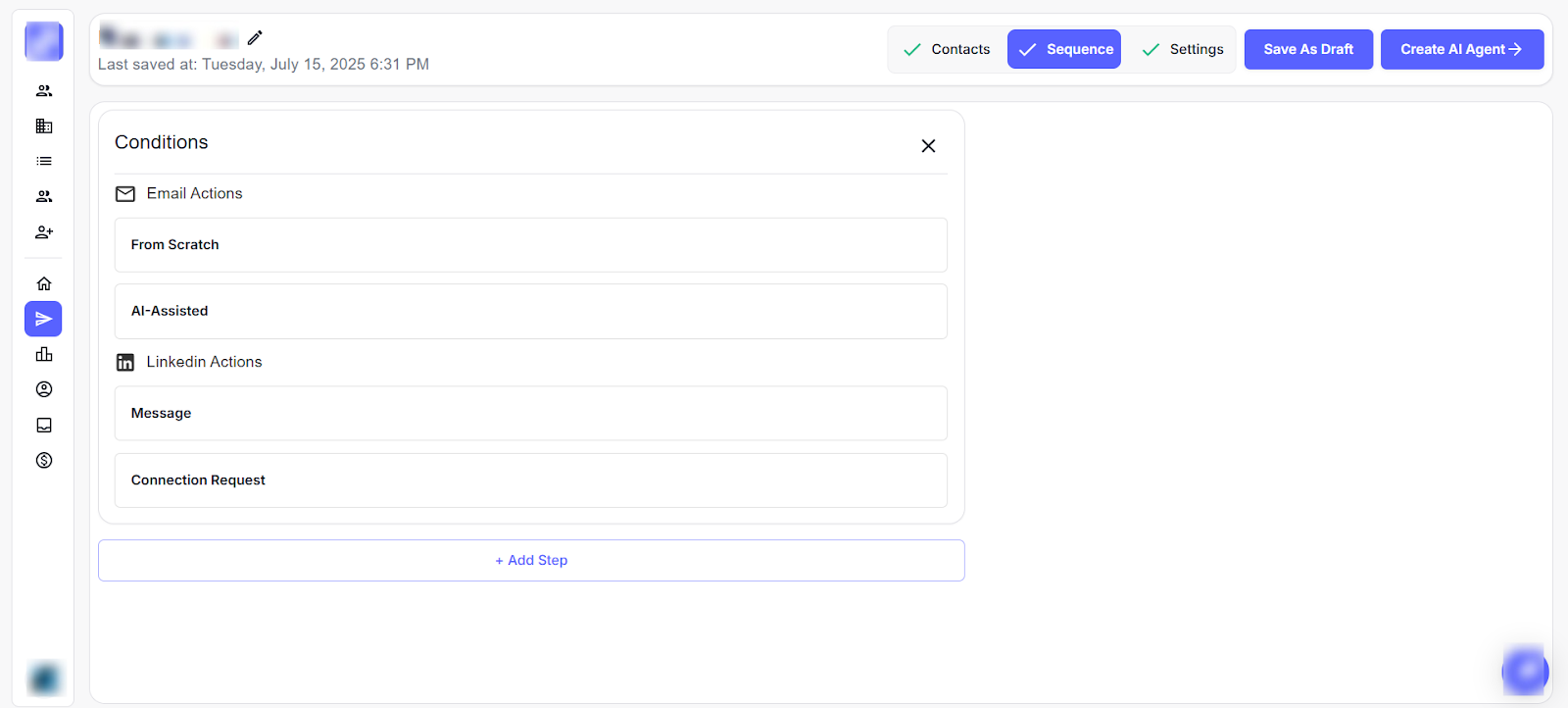The image size is (1568, 708).
Task: Click the Save As Draft button
Action: [x=1308, y=49]
